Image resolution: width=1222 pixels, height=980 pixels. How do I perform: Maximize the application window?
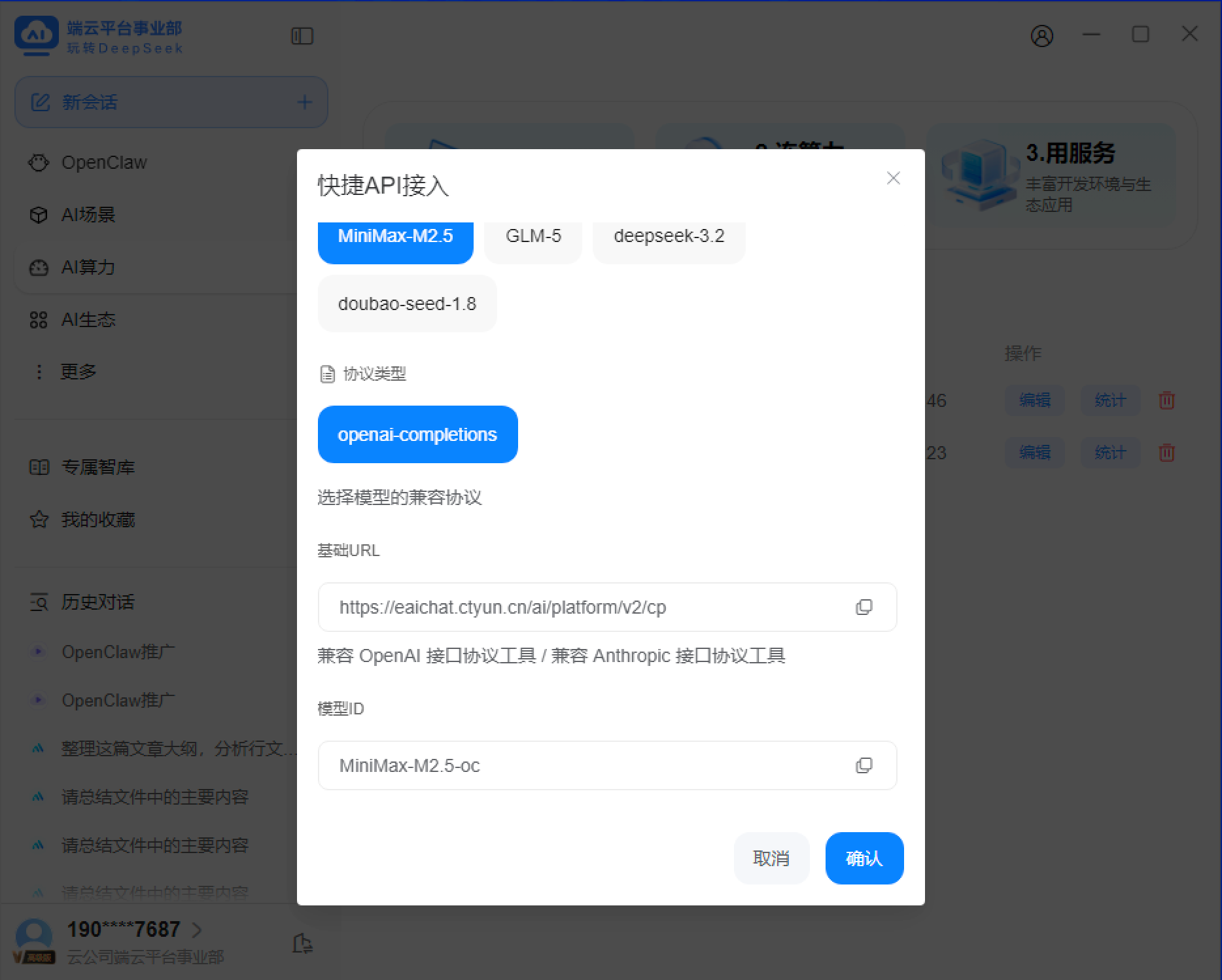(1140, 34)
